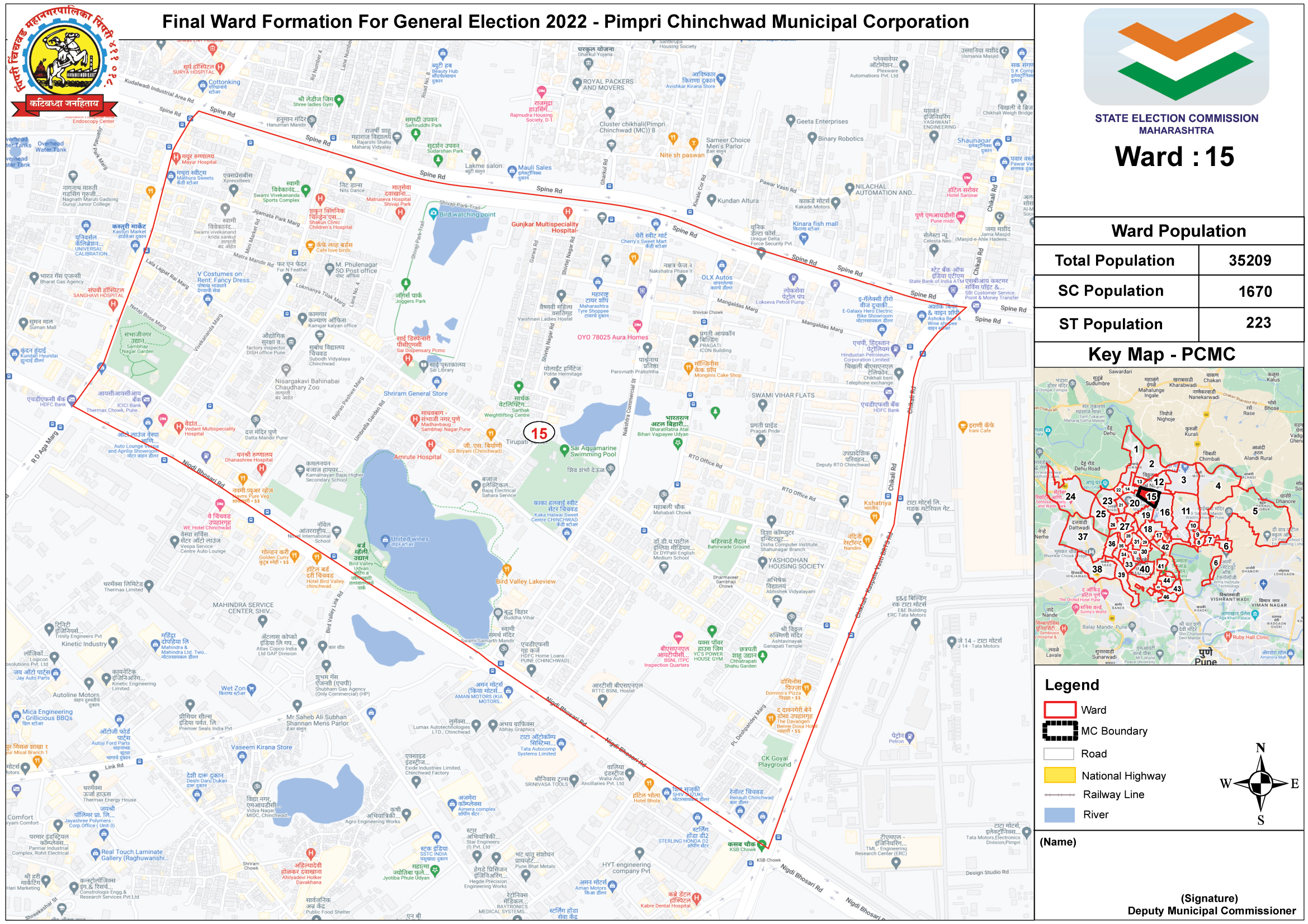Click the Lakme salon pin
Image resolution: width=1308 pixels, height=924 pixels.
click(x=476, y=154)
